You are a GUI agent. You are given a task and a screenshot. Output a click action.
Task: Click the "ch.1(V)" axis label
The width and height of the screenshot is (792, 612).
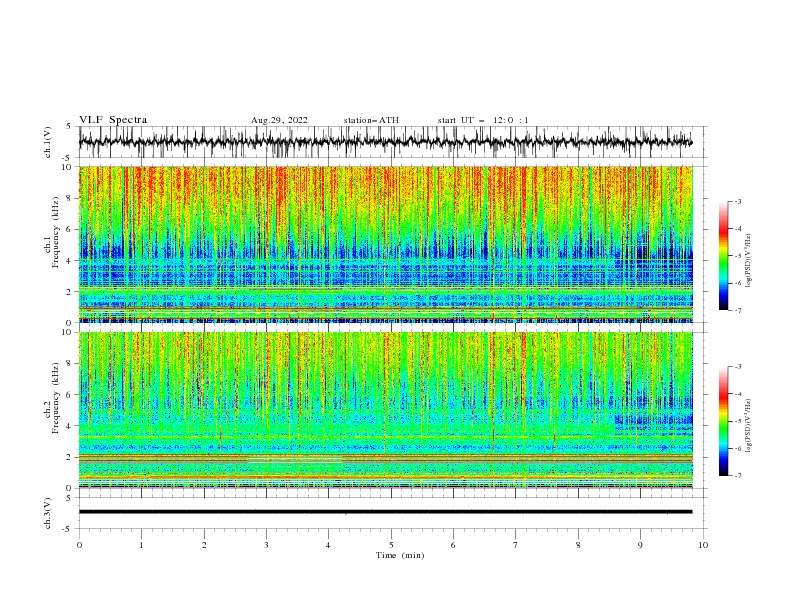(x=48, y=142)
